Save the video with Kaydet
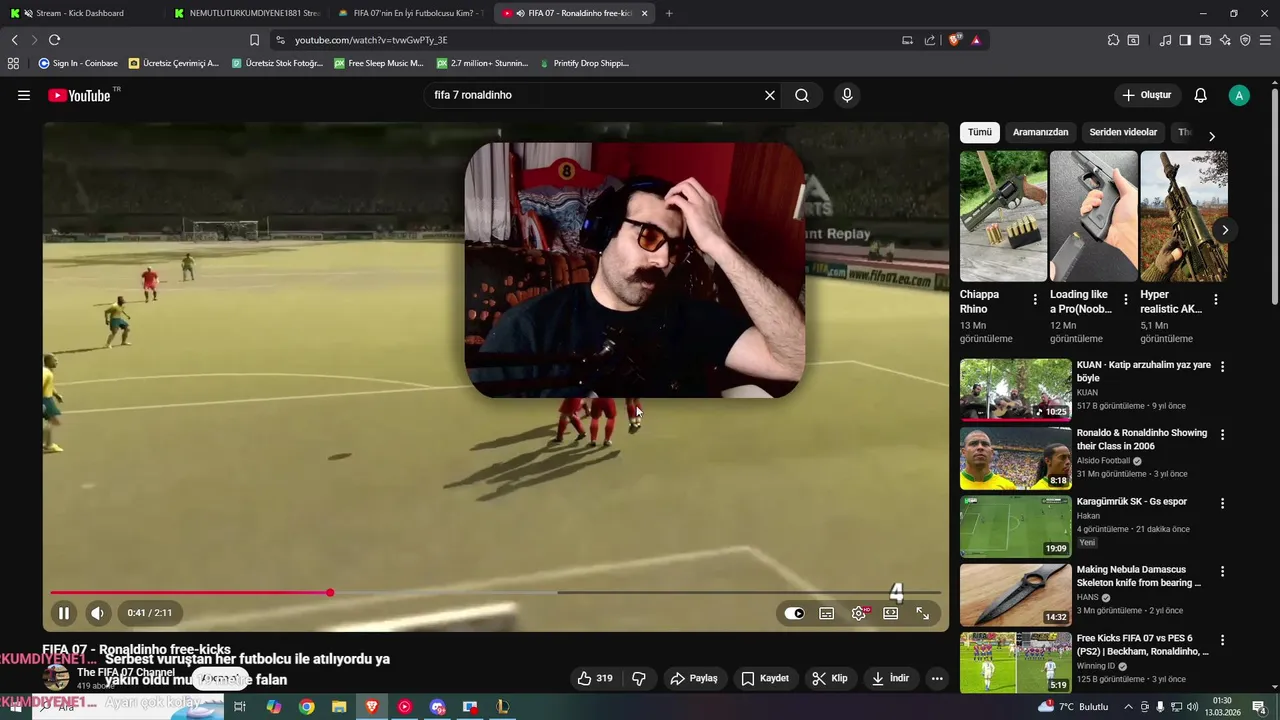Screen dimensions: 1280x720 pos(765,678)
